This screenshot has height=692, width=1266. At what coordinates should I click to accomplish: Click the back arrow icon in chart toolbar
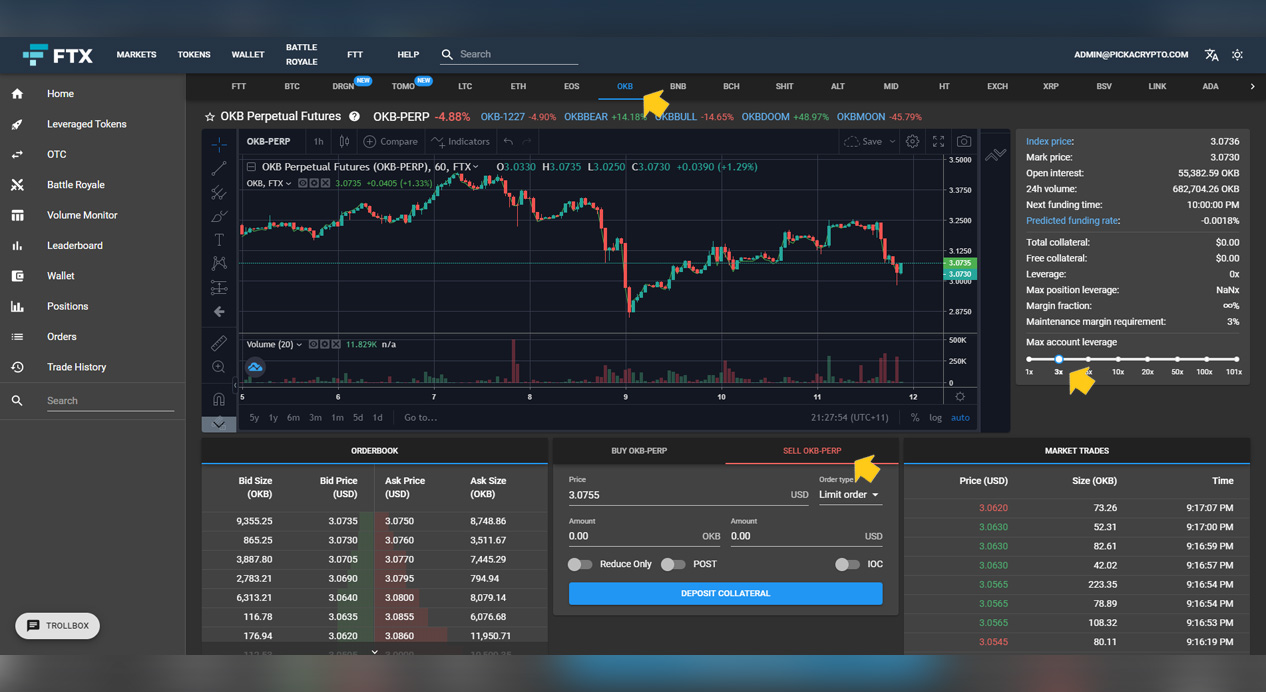click(219, 312)
